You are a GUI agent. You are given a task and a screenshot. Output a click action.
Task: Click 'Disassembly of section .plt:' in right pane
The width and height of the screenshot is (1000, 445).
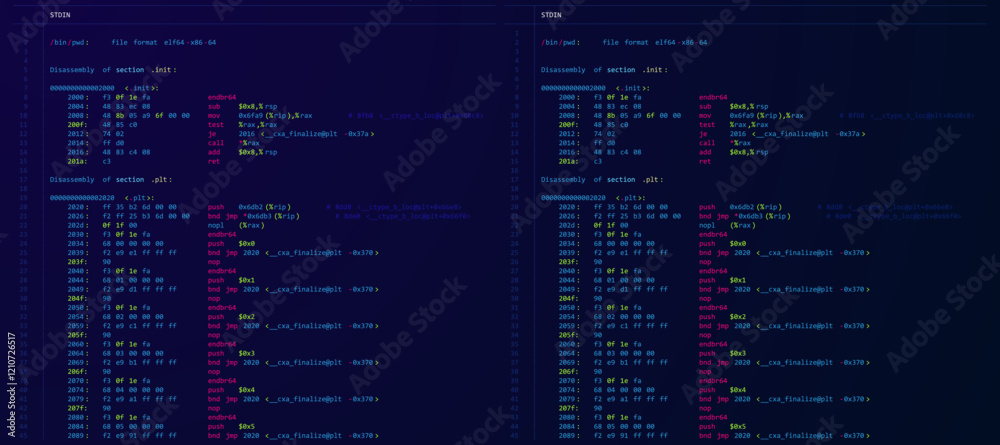(x=603, y=180)
